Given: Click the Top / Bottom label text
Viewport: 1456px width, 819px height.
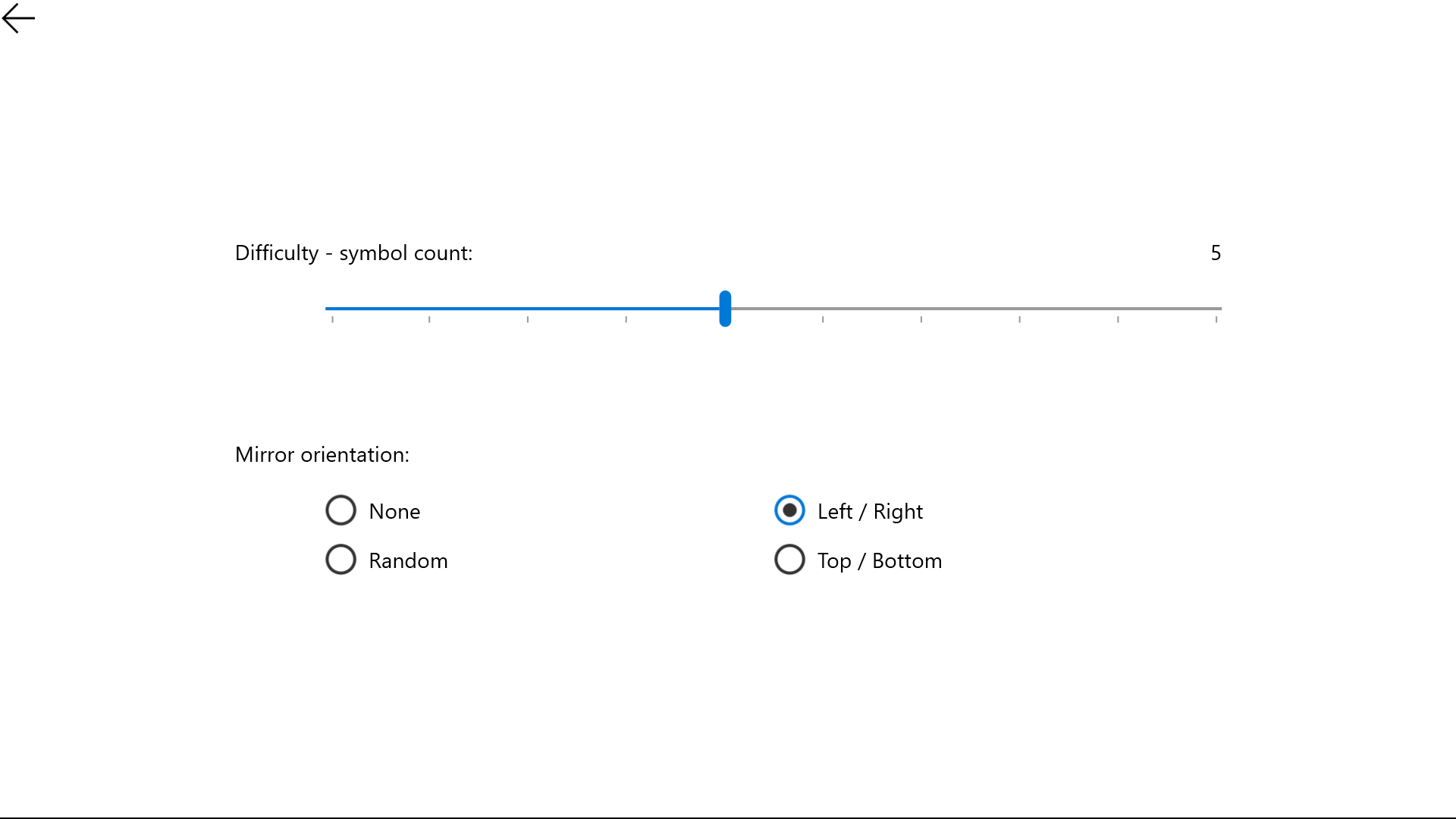Looking at the screenshot, I should [880, 561].
